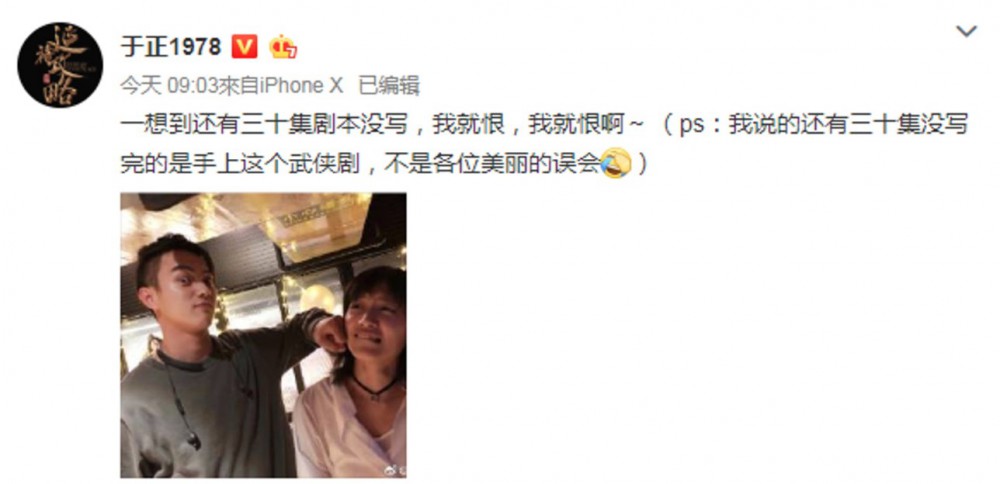Click the 已编辑 edited label
The image size is (1000, 484).
pyautogui.click(x=388, y=85)
